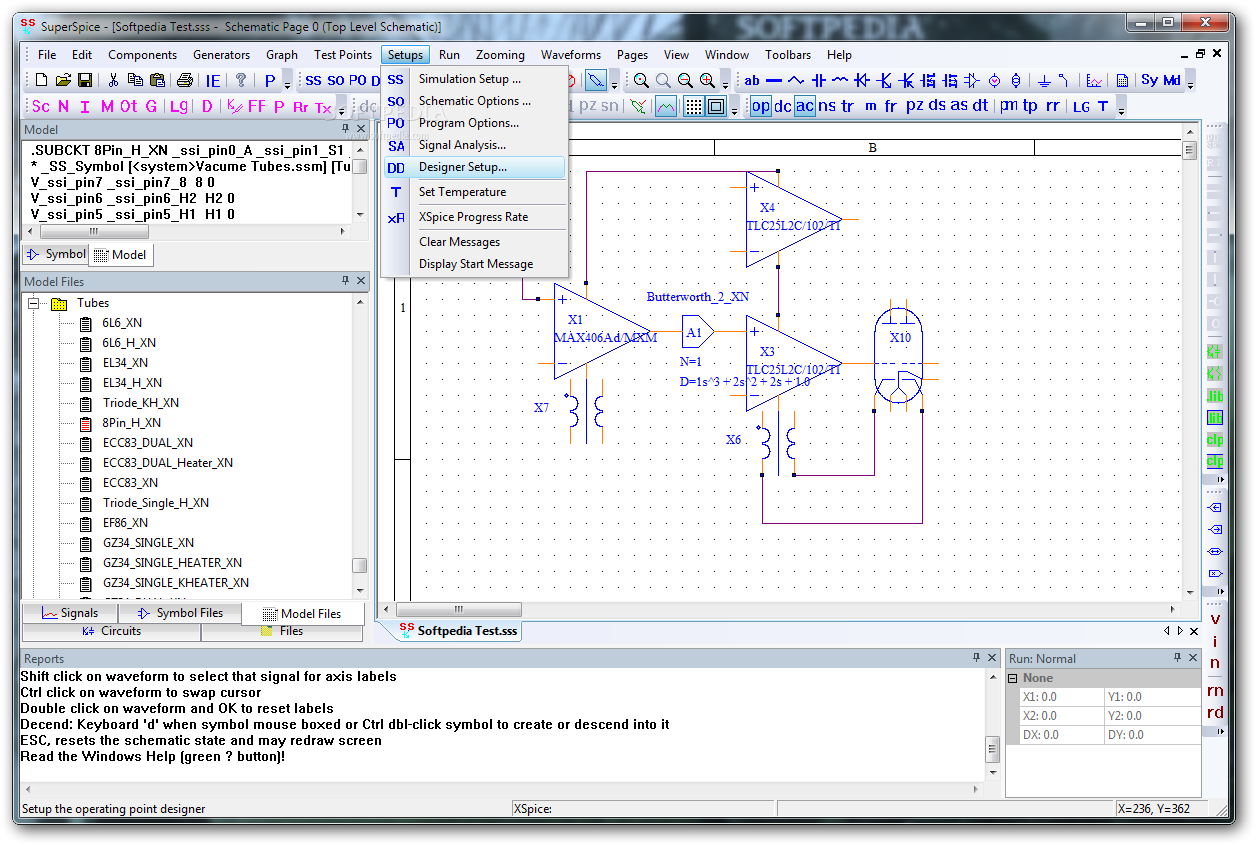Screen dimensions: 1256x845
Task: Insert text with the 'ab' tool icon
Action: pos(752,80)
